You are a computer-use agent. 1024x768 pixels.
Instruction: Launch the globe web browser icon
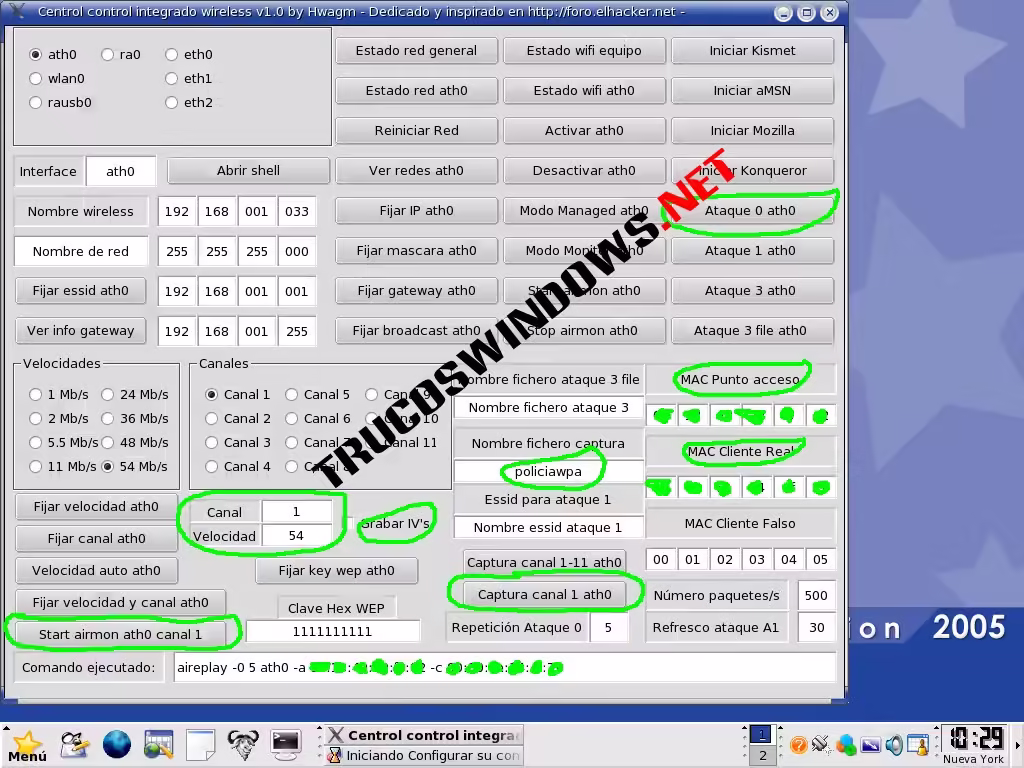coord(117,744)
